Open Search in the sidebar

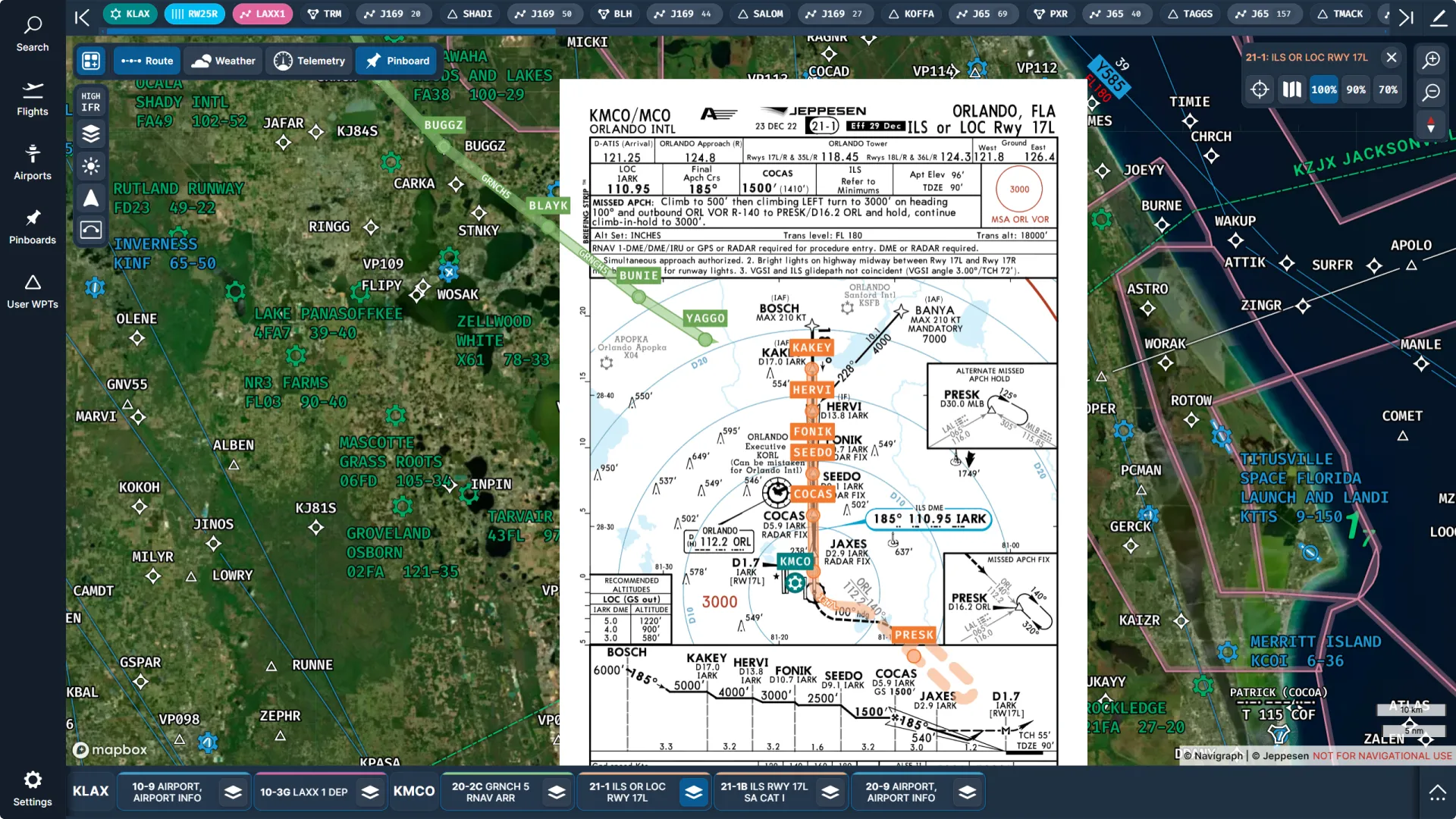click(33, 34)
